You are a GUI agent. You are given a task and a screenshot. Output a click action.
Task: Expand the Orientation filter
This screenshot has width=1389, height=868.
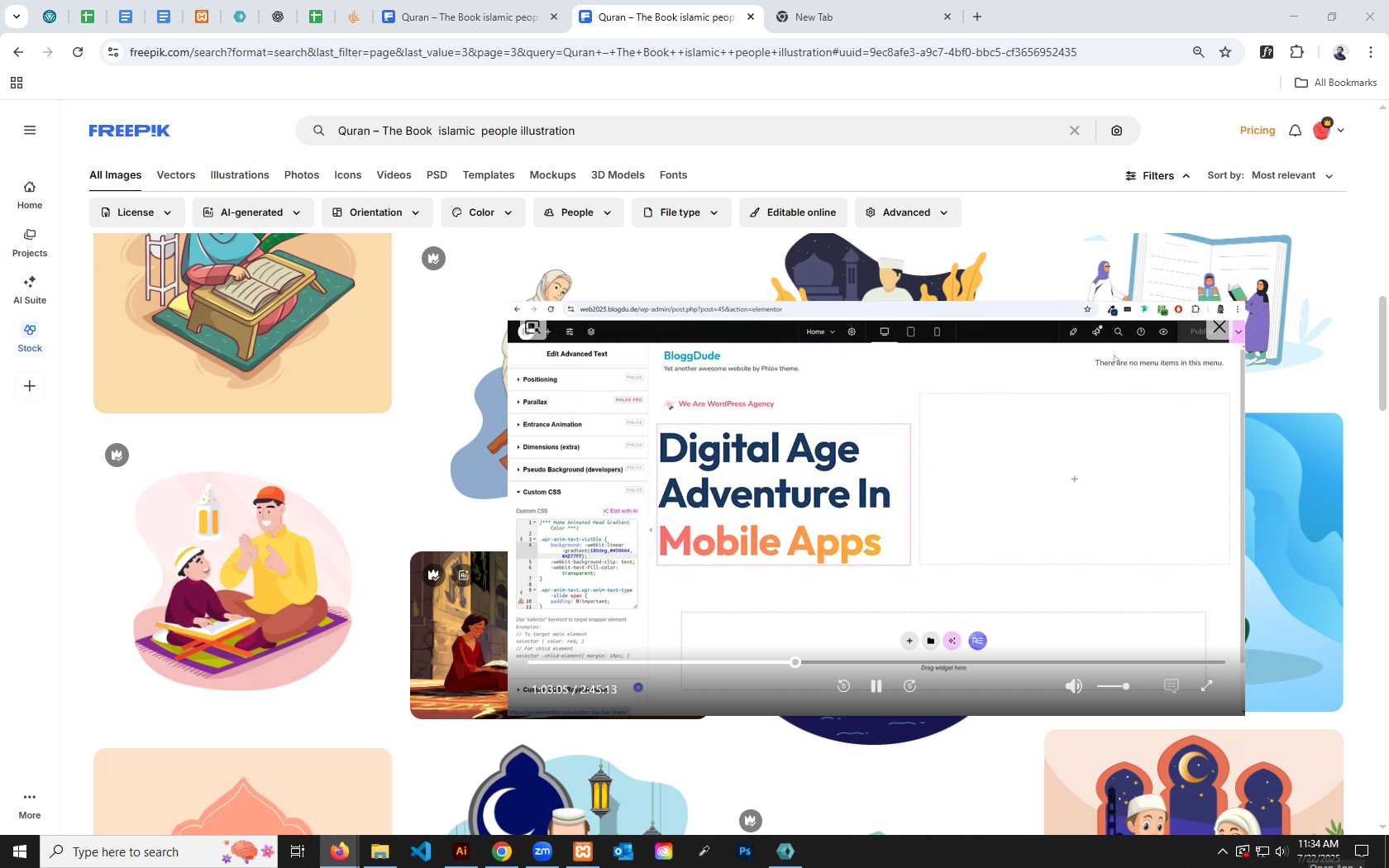coord(376,212)
